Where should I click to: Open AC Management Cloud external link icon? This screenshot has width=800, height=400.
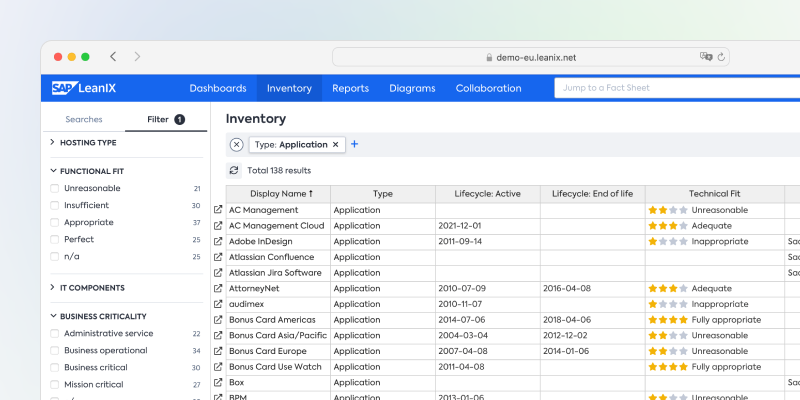pyautogui.click(x=218, y=226)
